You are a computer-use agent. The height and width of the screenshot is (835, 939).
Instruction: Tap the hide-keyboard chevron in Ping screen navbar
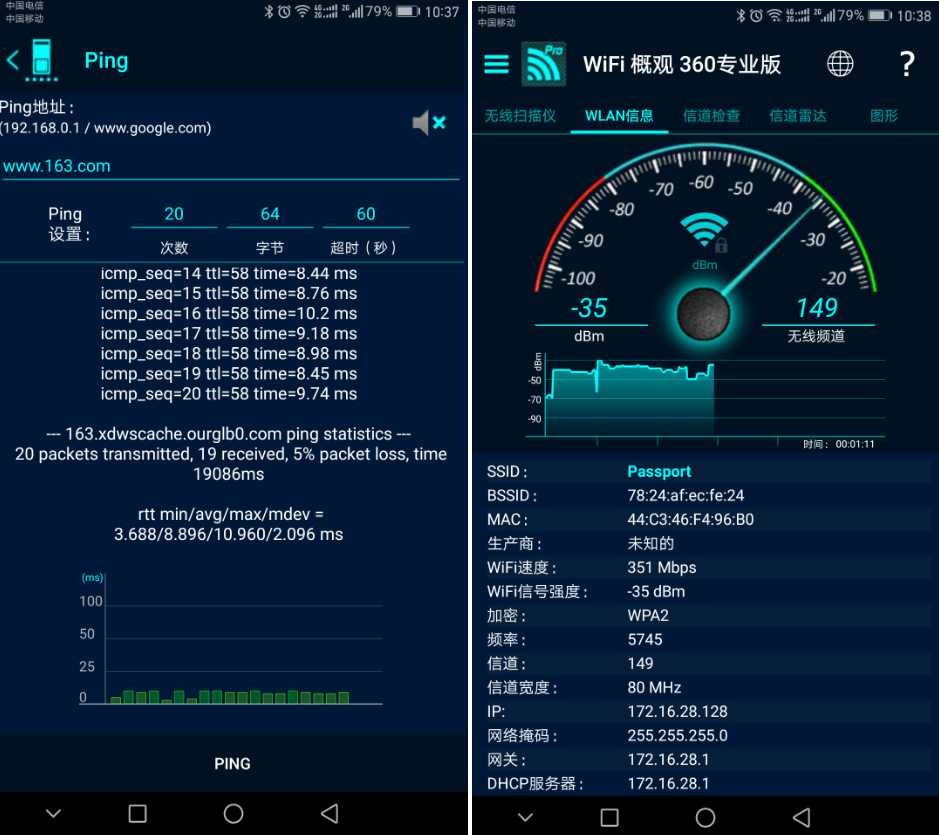click(53, 813)
